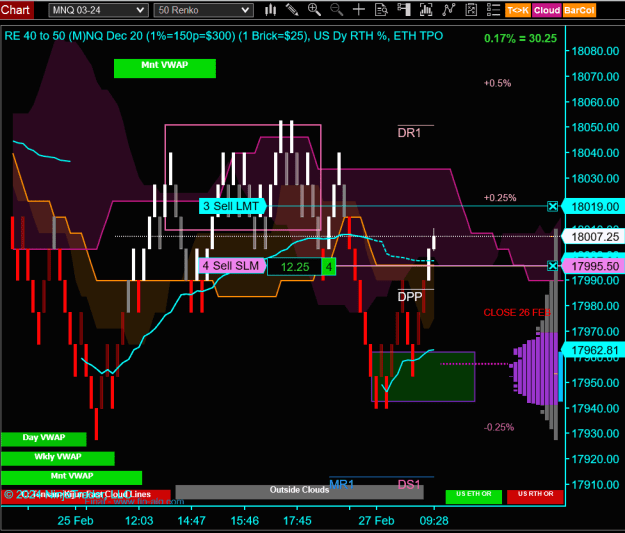Click the US RTH OR red button
This screenshot has width=625, height=533.
click(x=535, y=497)
